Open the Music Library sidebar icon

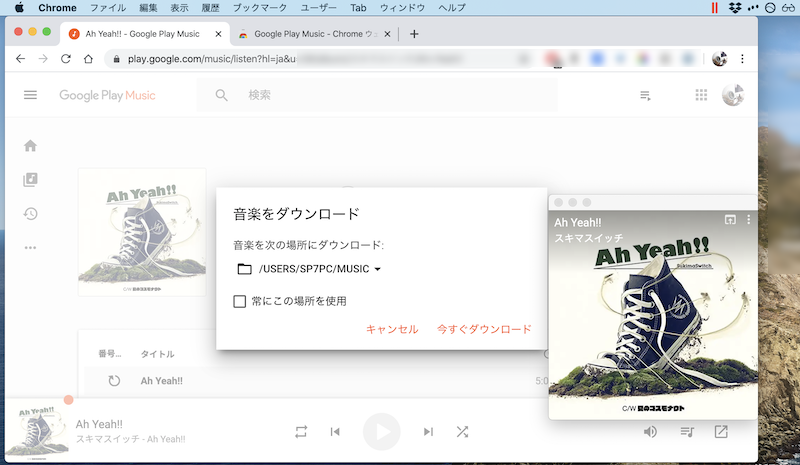(x=30, y=180)
